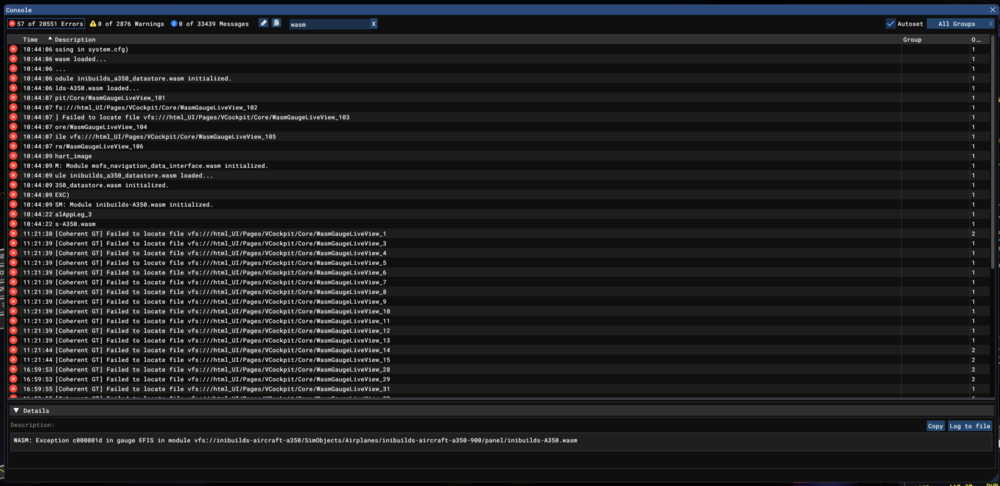Select the WasmGaugeLiveView_6 log entry
The width and height of the screenshot is (1000, 486).
coord(497,273)
